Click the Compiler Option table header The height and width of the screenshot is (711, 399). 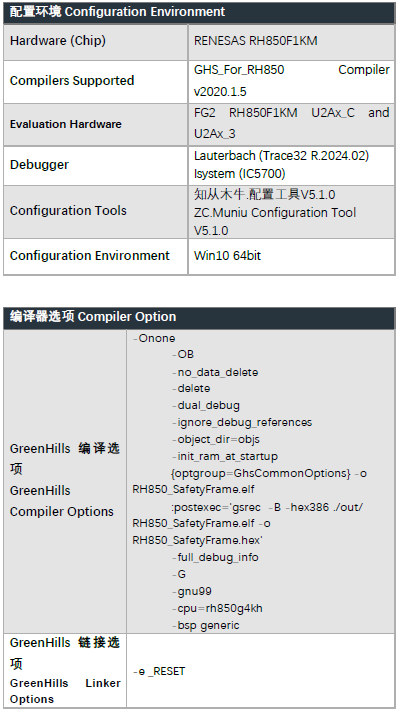pyautogui.click(x=199, y=317)
